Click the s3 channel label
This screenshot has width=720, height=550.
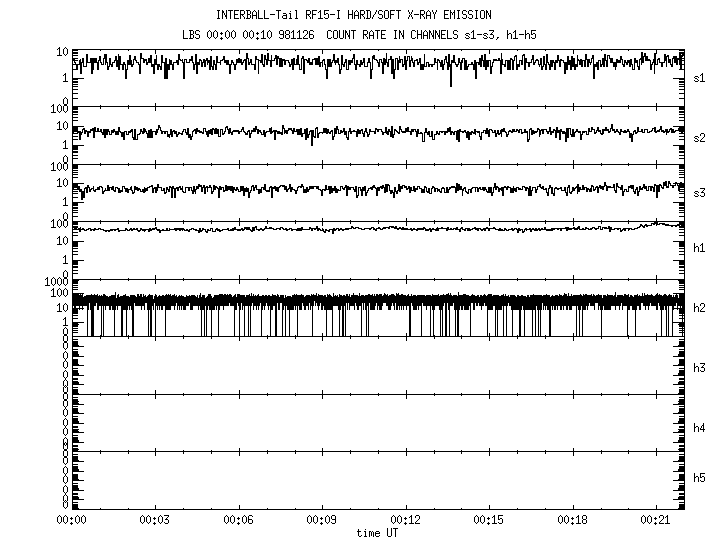pyautogui.click(x=700, y=192)
